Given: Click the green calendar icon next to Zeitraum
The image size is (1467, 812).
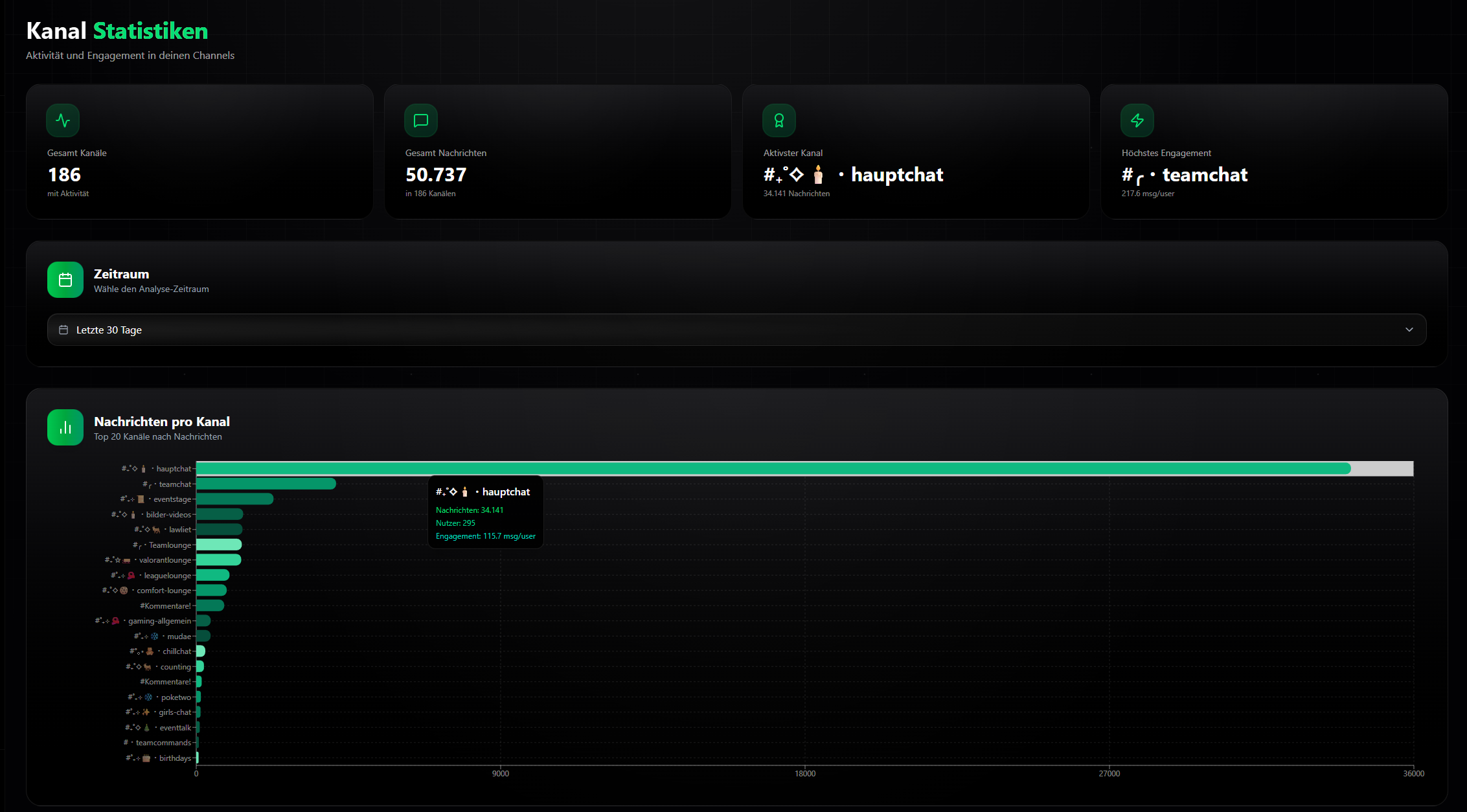Looking at the screenshot, I should coord(65,280).
